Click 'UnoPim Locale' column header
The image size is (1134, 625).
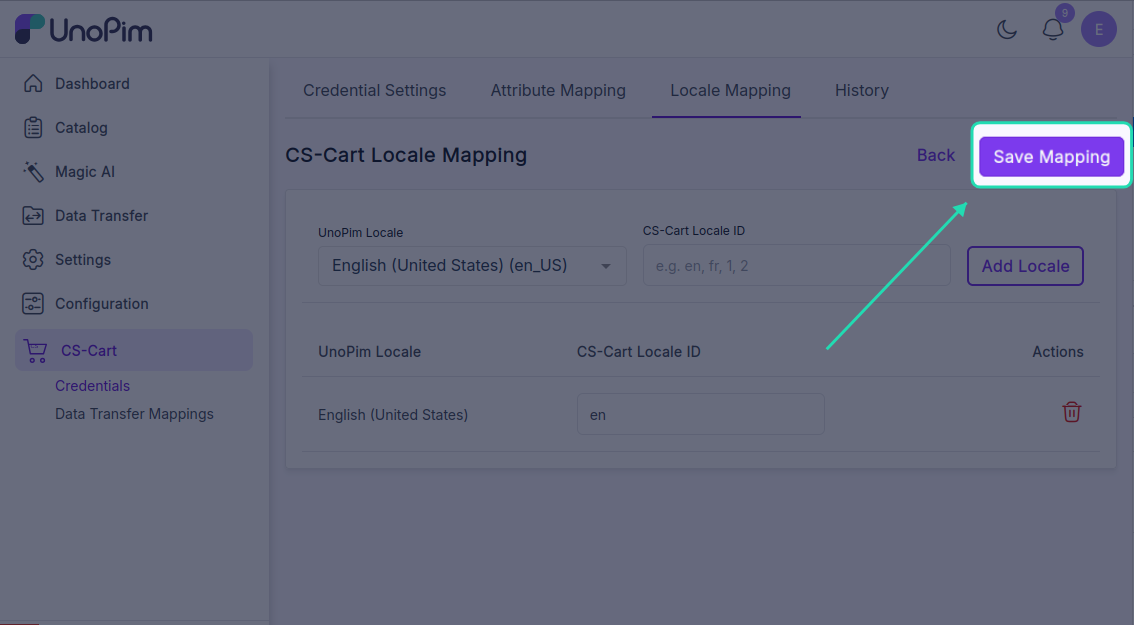click(x=370, y=352)
